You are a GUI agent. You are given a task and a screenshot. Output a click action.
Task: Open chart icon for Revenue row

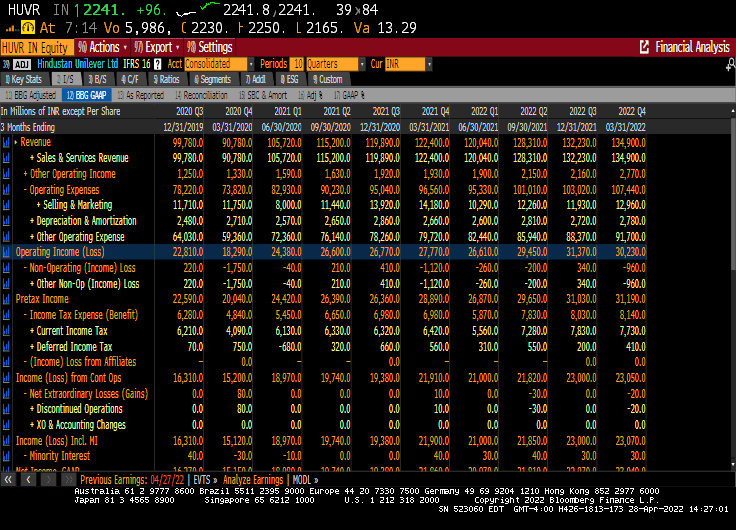6,142
